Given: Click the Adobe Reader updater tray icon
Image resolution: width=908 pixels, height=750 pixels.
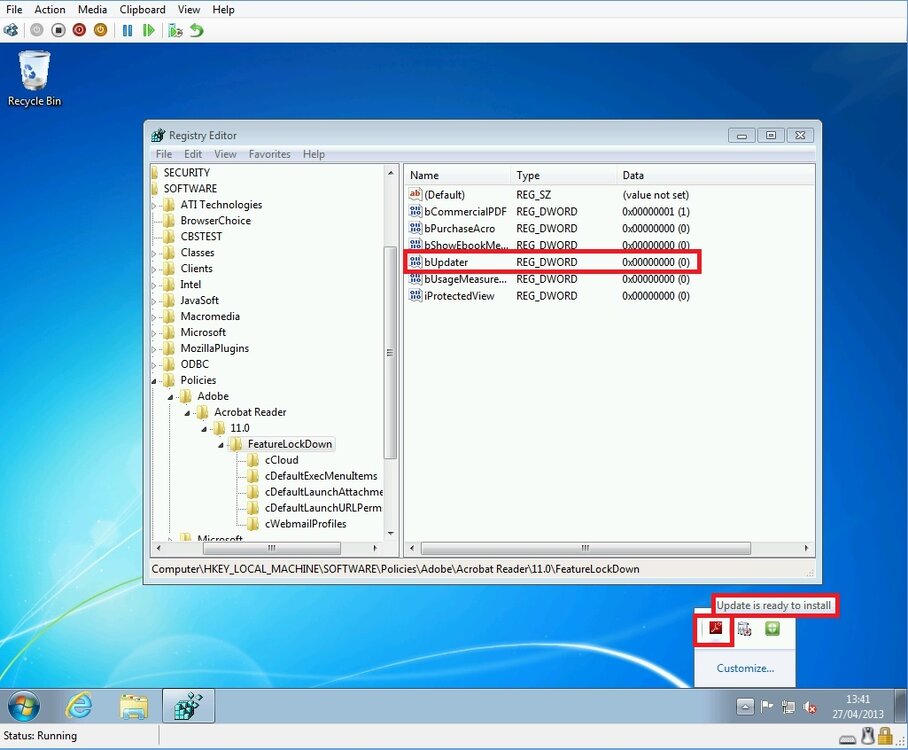Looking at the screenshot, I should [x=716, y=628].
